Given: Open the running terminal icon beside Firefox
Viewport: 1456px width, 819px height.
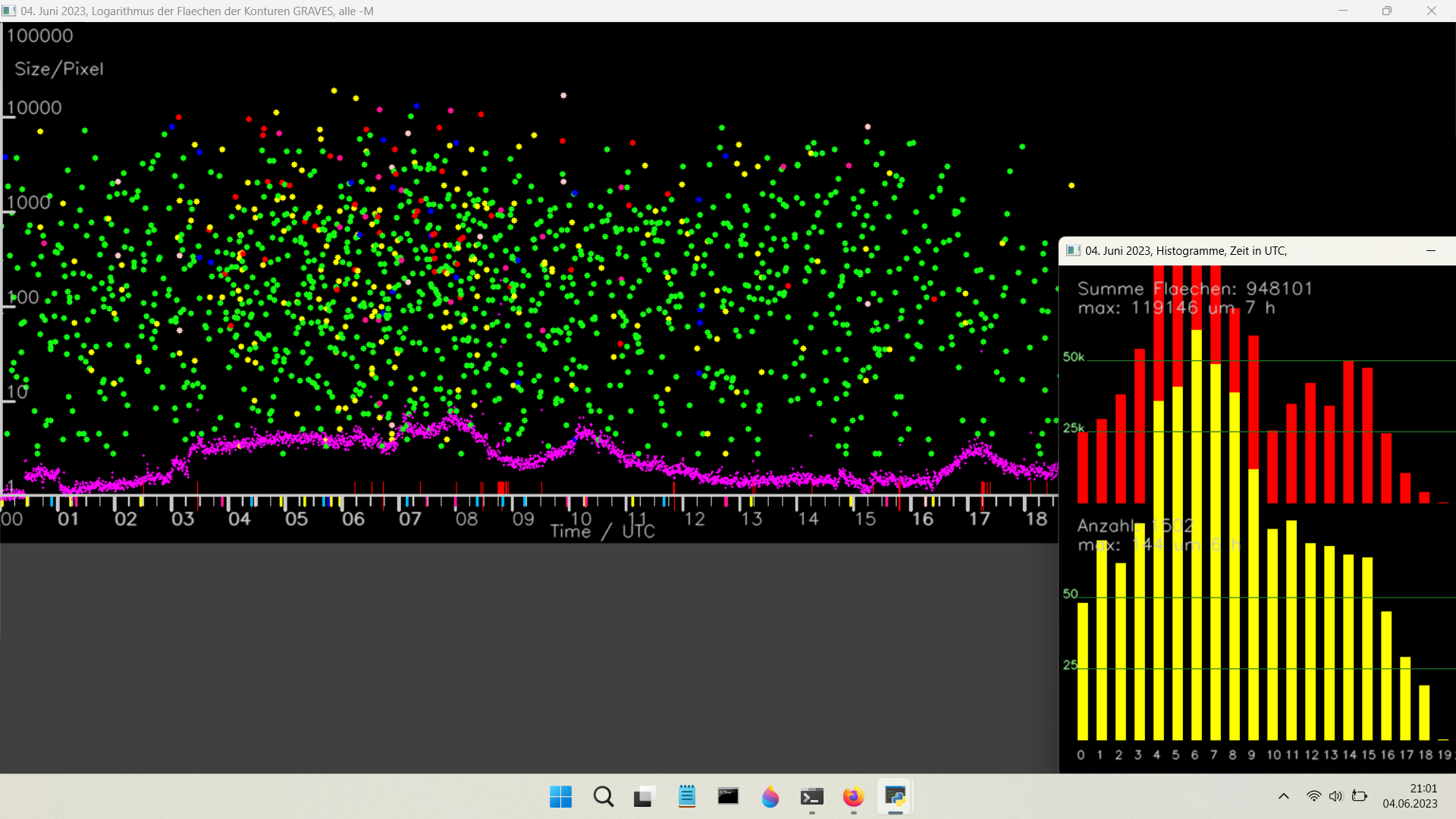Looking at the screenshot, I should tap(812, 797).
